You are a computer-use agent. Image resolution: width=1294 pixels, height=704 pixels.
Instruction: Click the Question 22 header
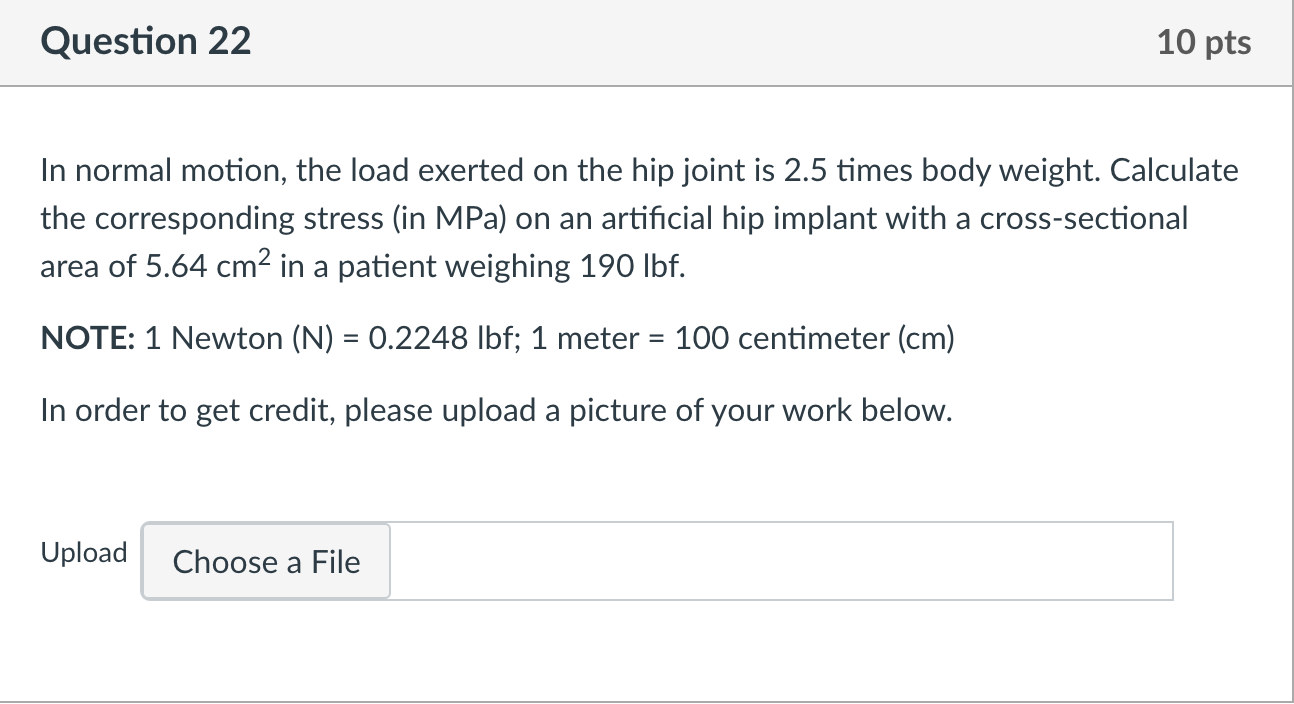[145, 41]
